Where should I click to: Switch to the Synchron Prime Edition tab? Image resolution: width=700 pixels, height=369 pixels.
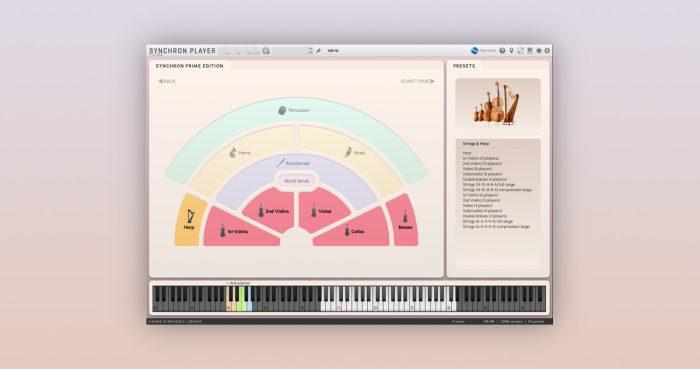189,66
